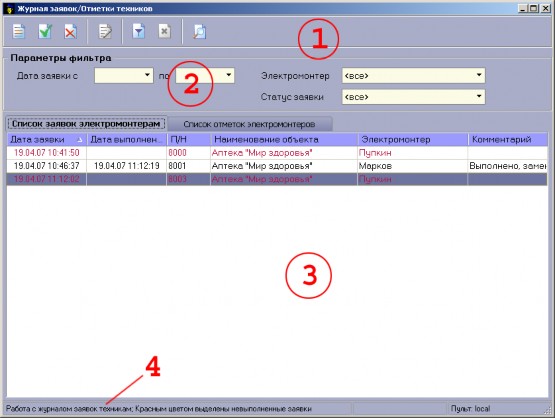The image size is (555, 418).
Task: Sort by 'Дата заявки' column header
Action: point(46,139)
